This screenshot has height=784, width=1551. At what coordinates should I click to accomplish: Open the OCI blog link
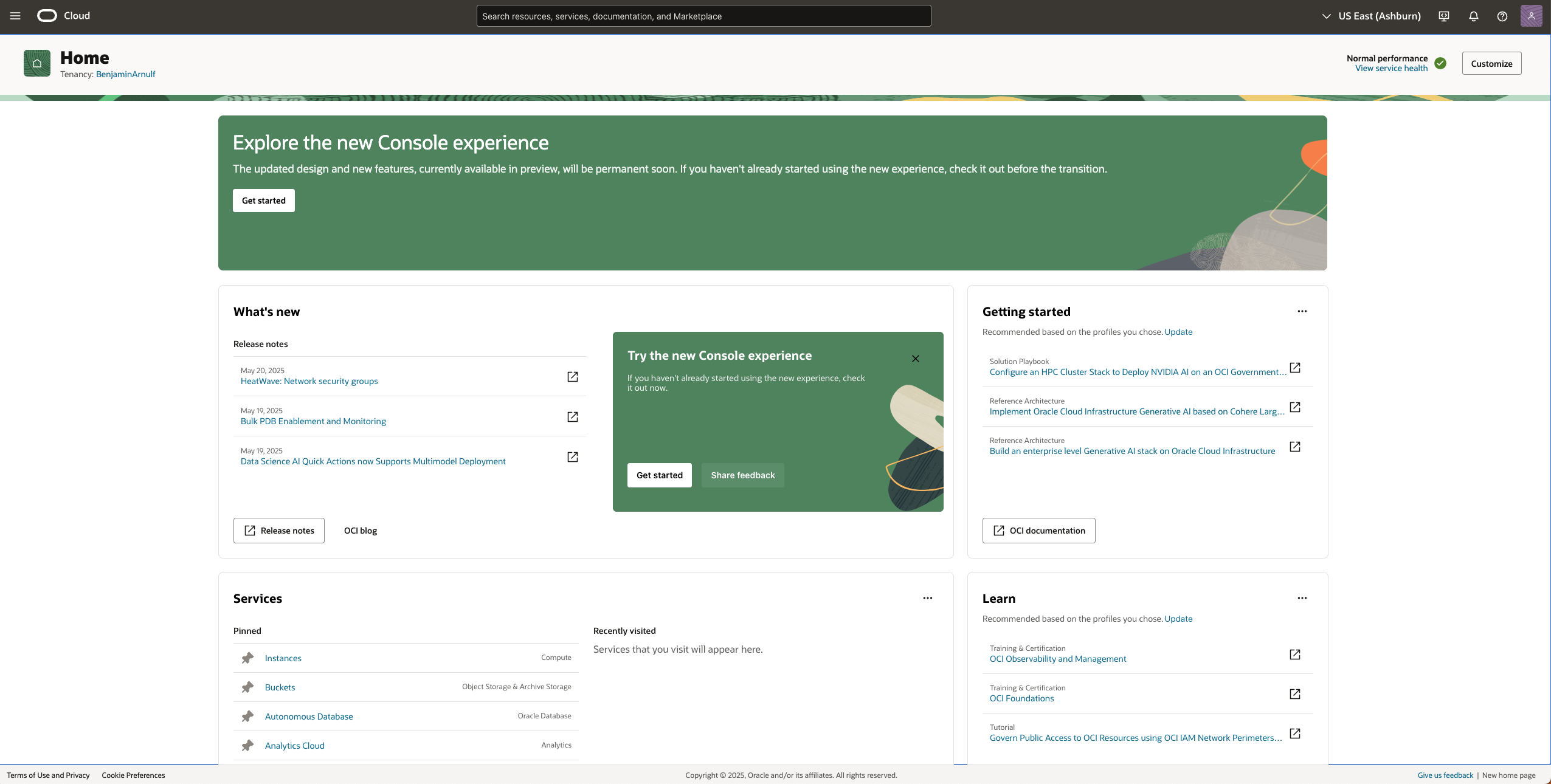point(361,531)
